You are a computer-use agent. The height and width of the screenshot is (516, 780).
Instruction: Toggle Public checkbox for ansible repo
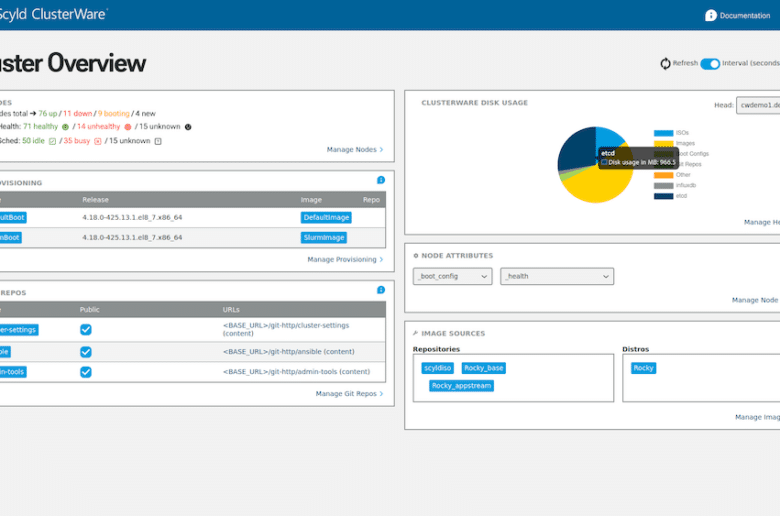pos(86,352)
